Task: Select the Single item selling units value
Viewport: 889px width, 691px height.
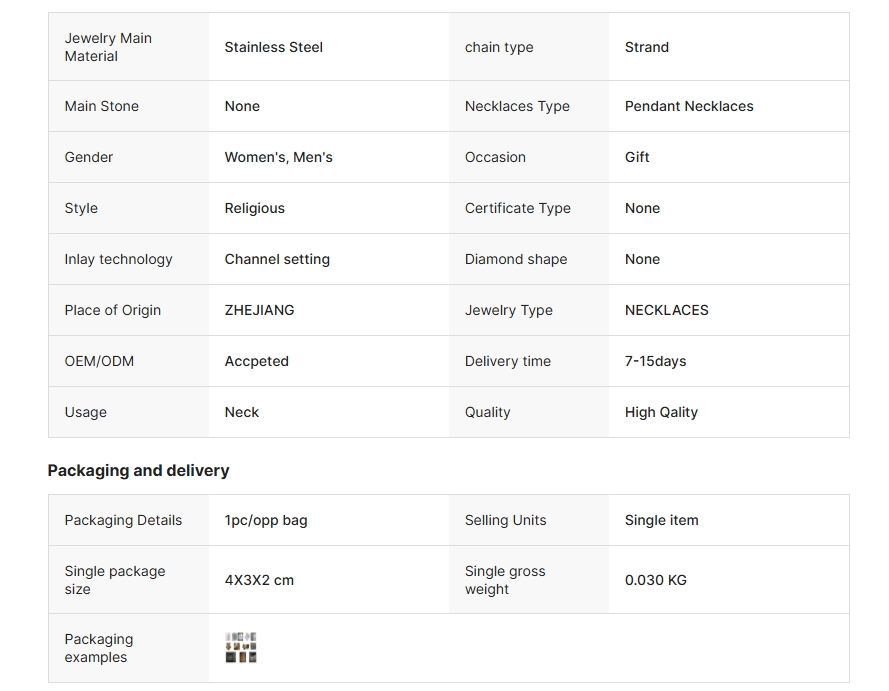Action: pos(662,520)
